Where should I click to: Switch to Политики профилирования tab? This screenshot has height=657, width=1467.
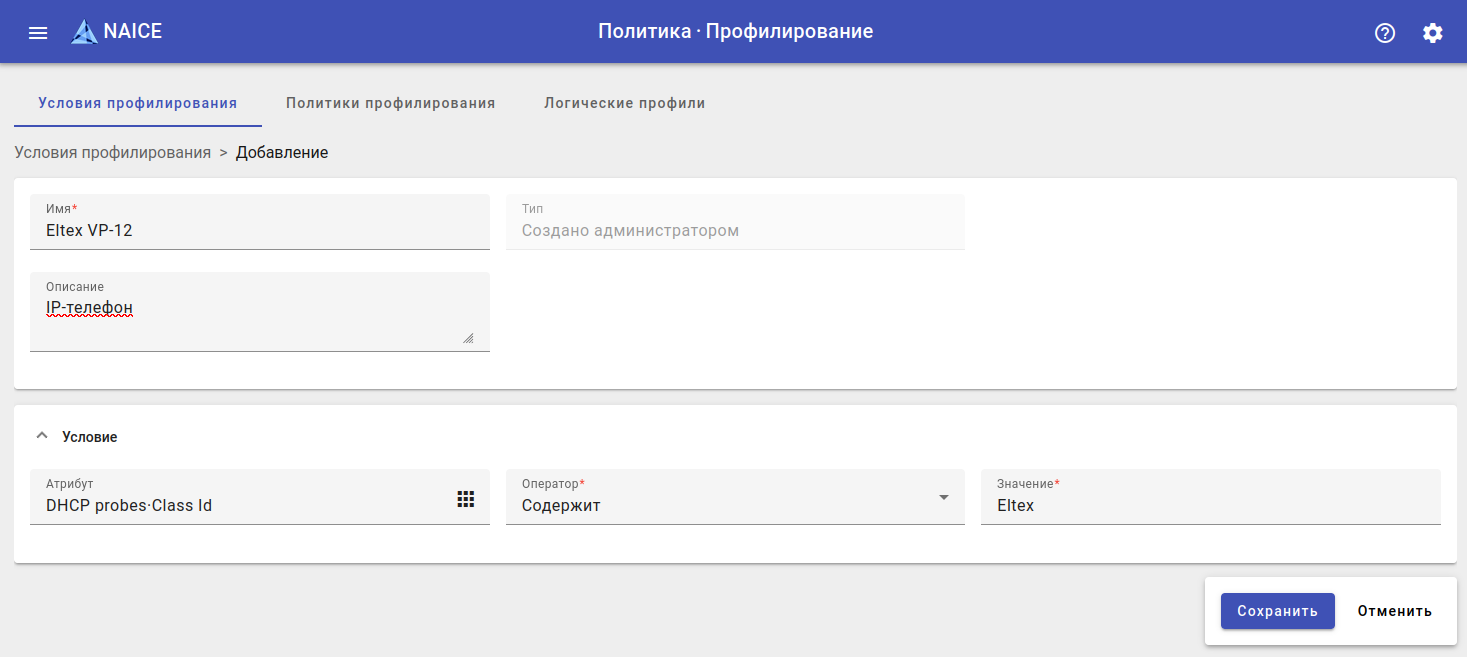coord(390,103)
